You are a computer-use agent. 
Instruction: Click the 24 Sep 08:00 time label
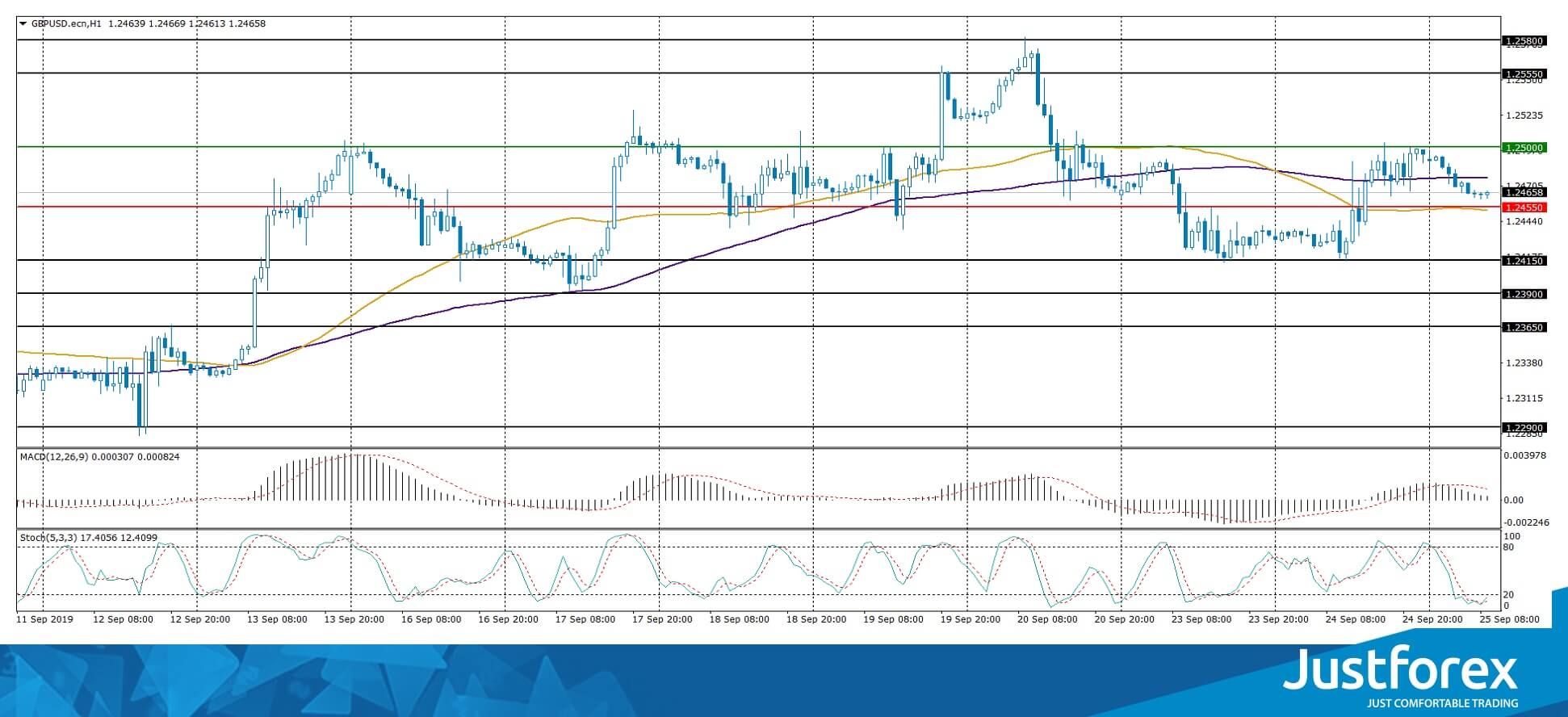[x=1356, y=619]
